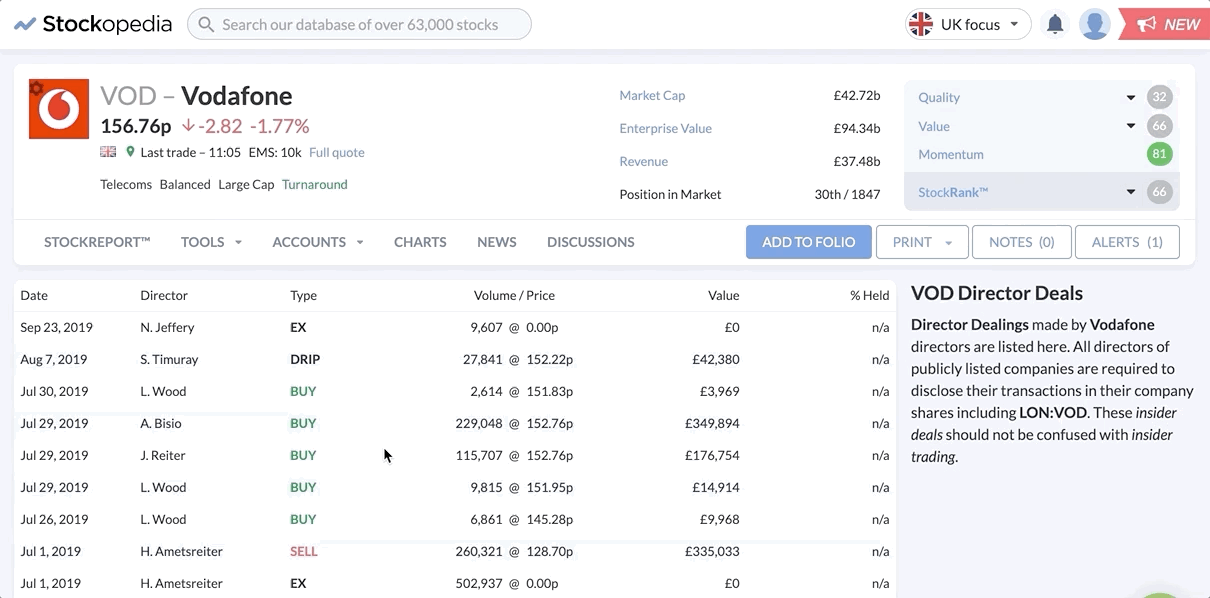Click the Position in Market value 30th / 1847

(847, 194)
